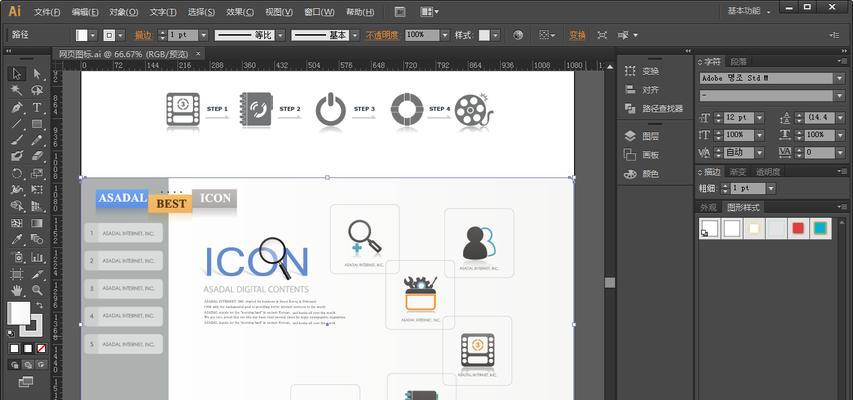The width and height of the screenshot is (853, 400).
Task: Select the Mesh tool
Action: point(17,223)
